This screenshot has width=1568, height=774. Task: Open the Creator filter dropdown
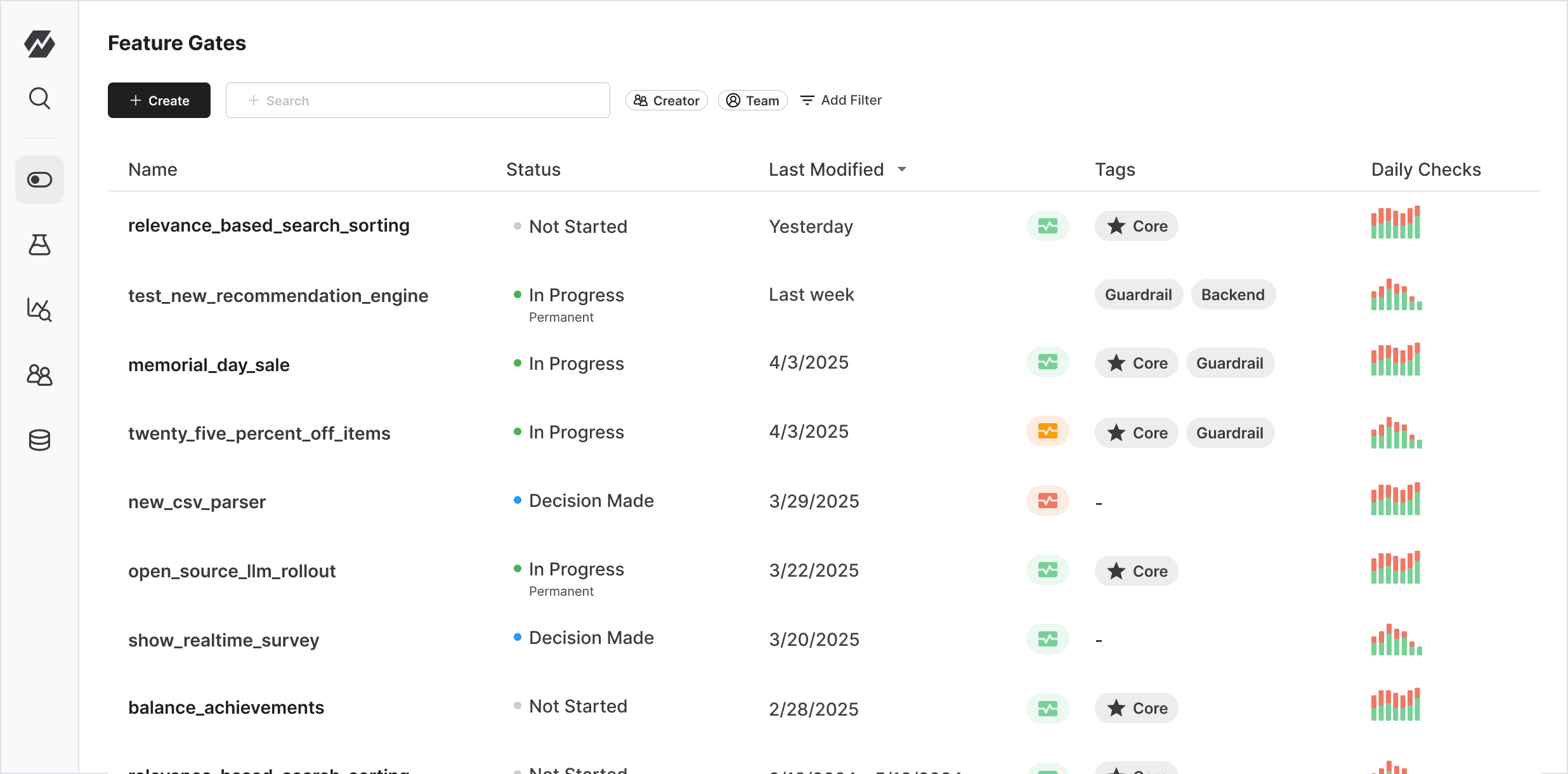666,100
